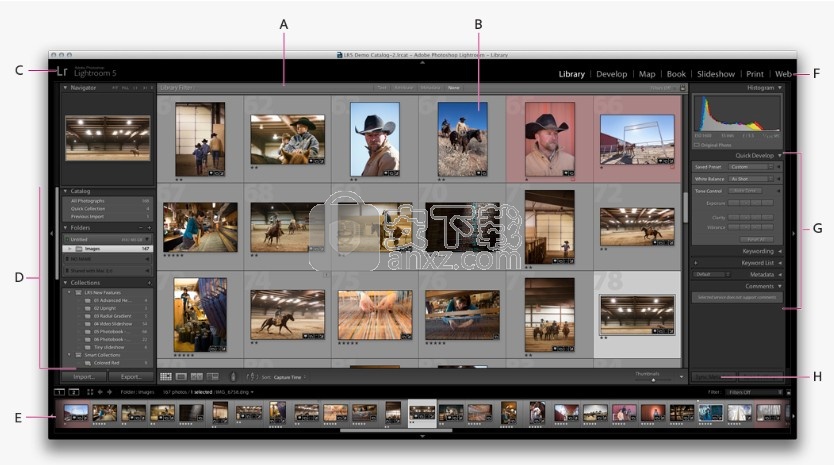
Task: Select the Painter spray can tool
Action: pos(232,377)
